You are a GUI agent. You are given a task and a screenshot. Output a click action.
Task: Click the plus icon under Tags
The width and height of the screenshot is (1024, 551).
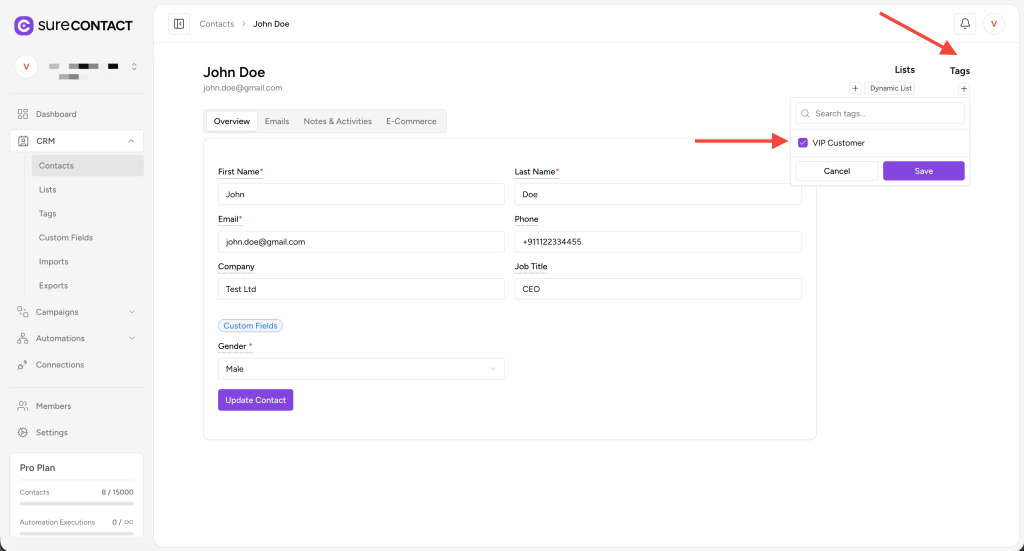coord(963,89)
